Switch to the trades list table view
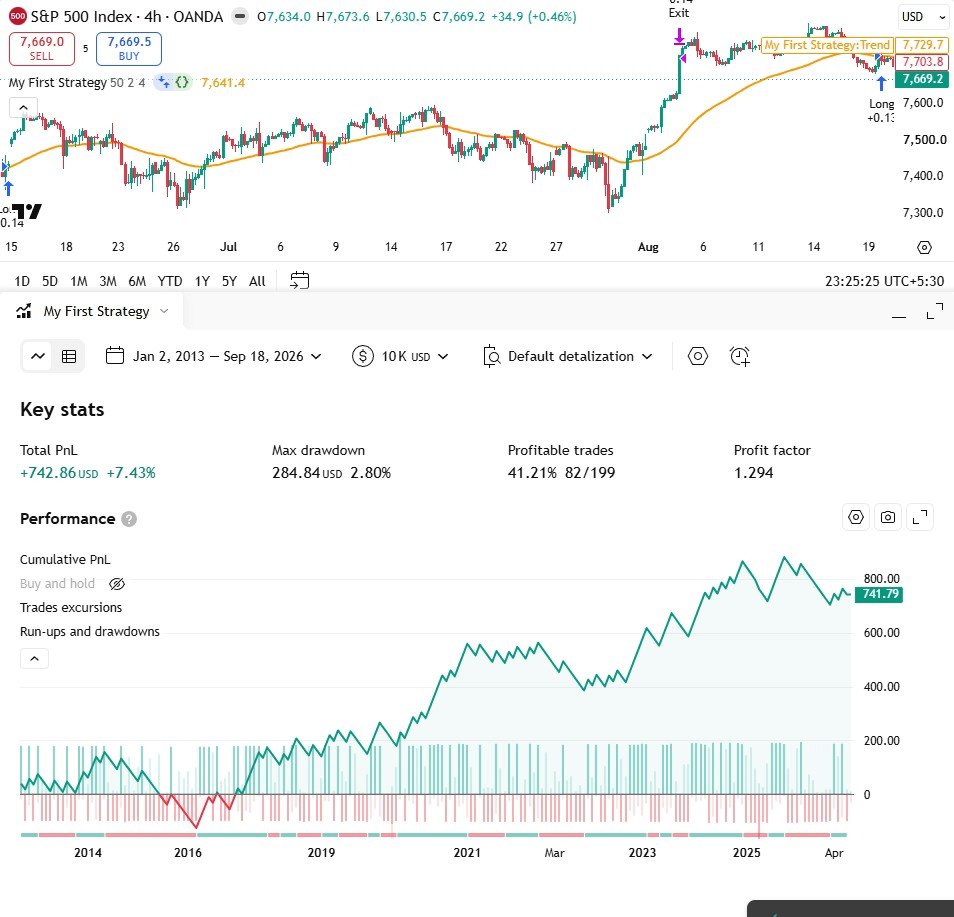This screenshot has height=917, width=954. point(69,356)
